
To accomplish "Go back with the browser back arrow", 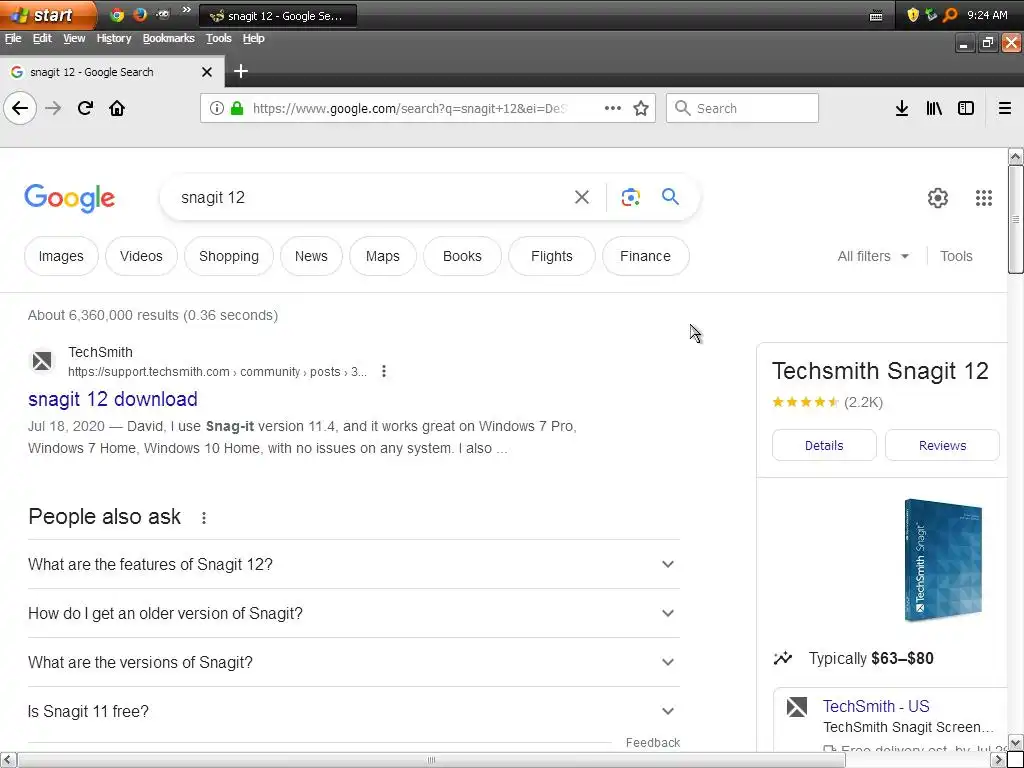I will coord(20,108).
